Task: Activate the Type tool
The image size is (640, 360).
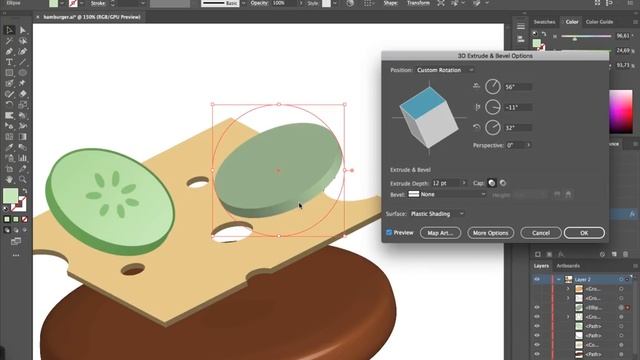Action: pos(9,62)
